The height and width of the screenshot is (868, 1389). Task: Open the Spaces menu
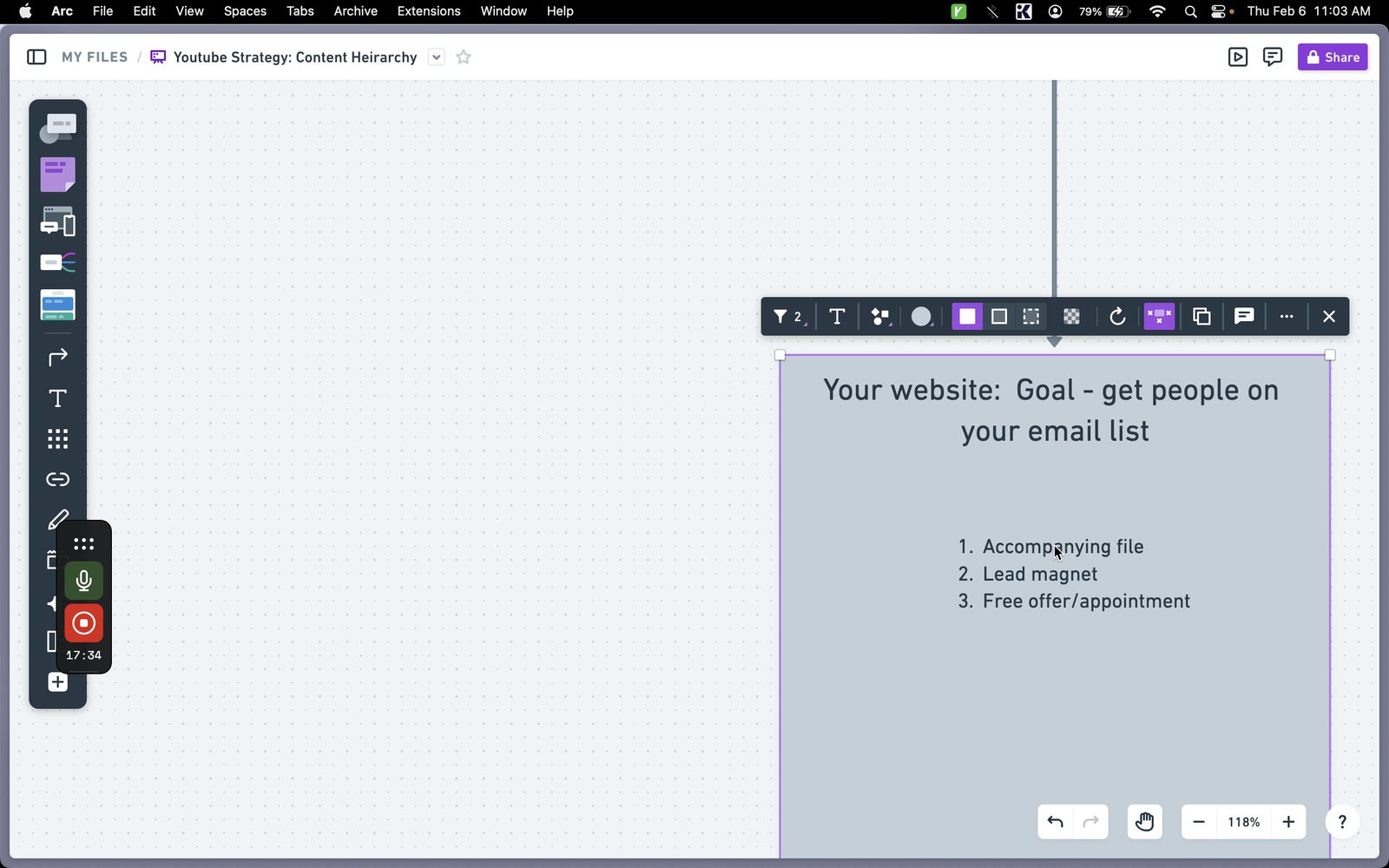(245, 11)
